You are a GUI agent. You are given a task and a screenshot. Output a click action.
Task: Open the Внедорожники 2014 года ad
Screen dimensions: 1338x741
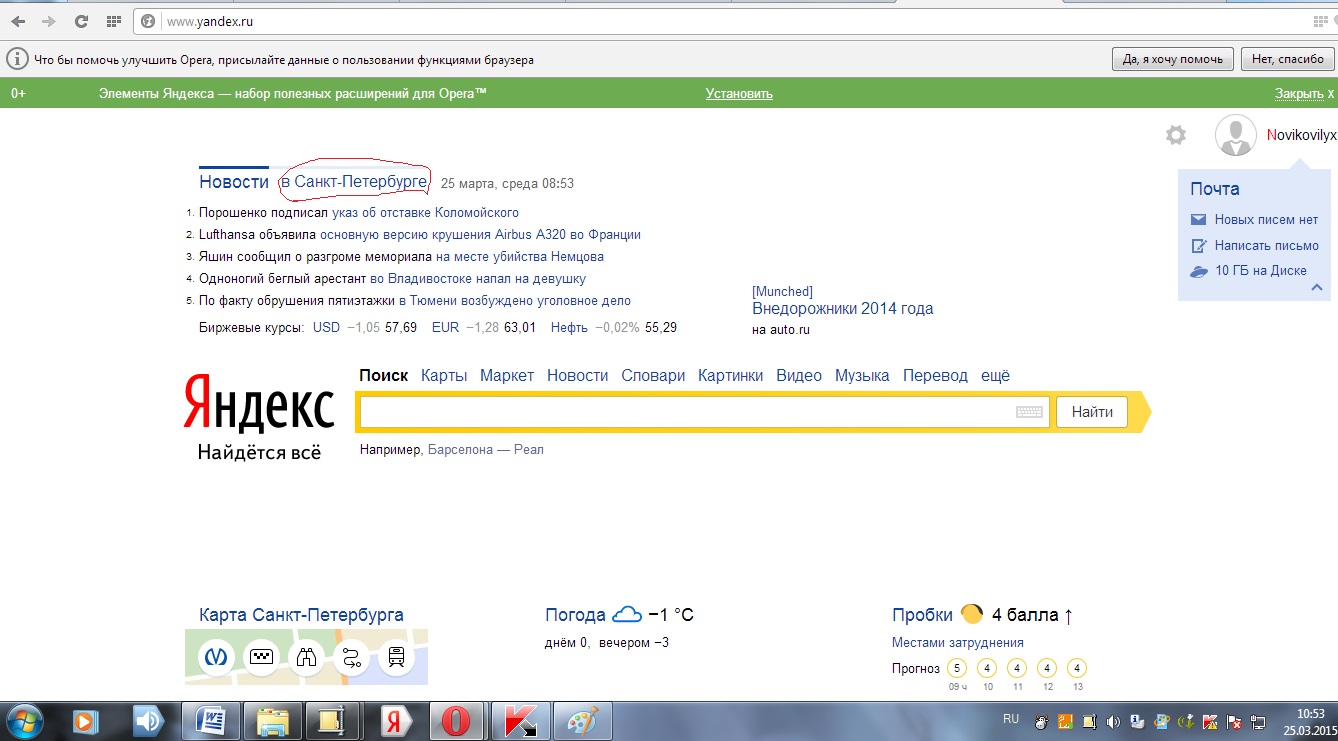(843, 309)
